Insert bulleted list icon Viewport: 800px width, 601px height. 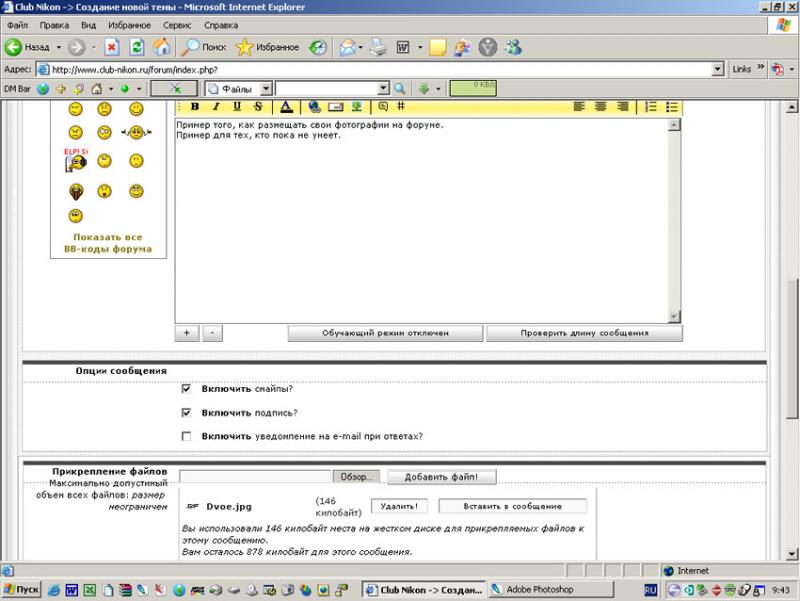click(x=671, y=106)
